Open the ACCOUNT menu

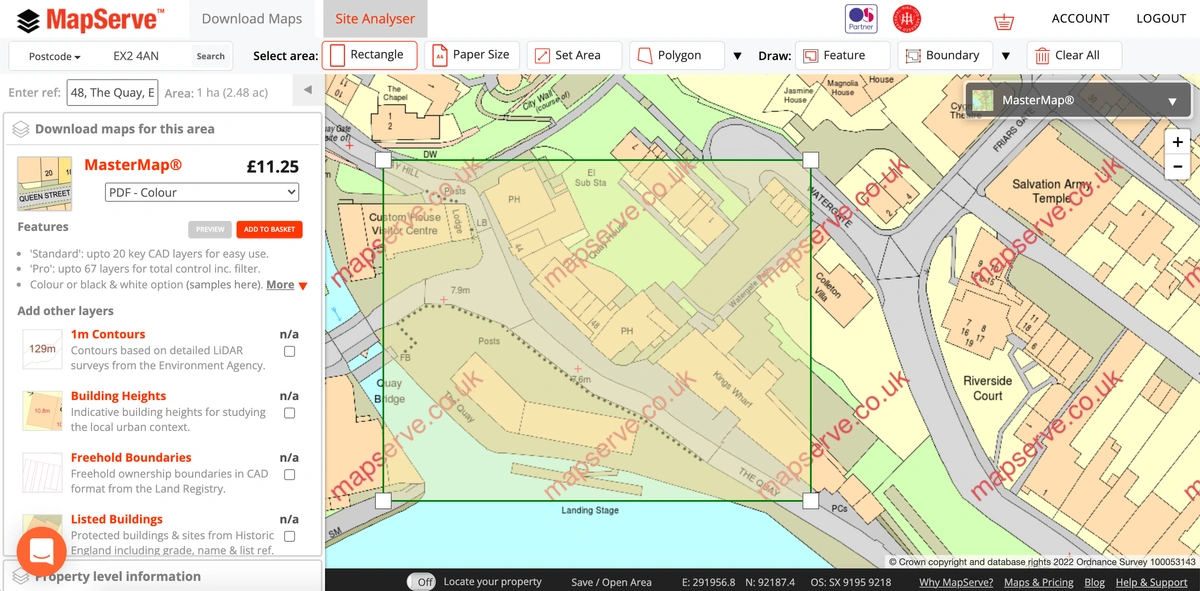coord(1080,19)
